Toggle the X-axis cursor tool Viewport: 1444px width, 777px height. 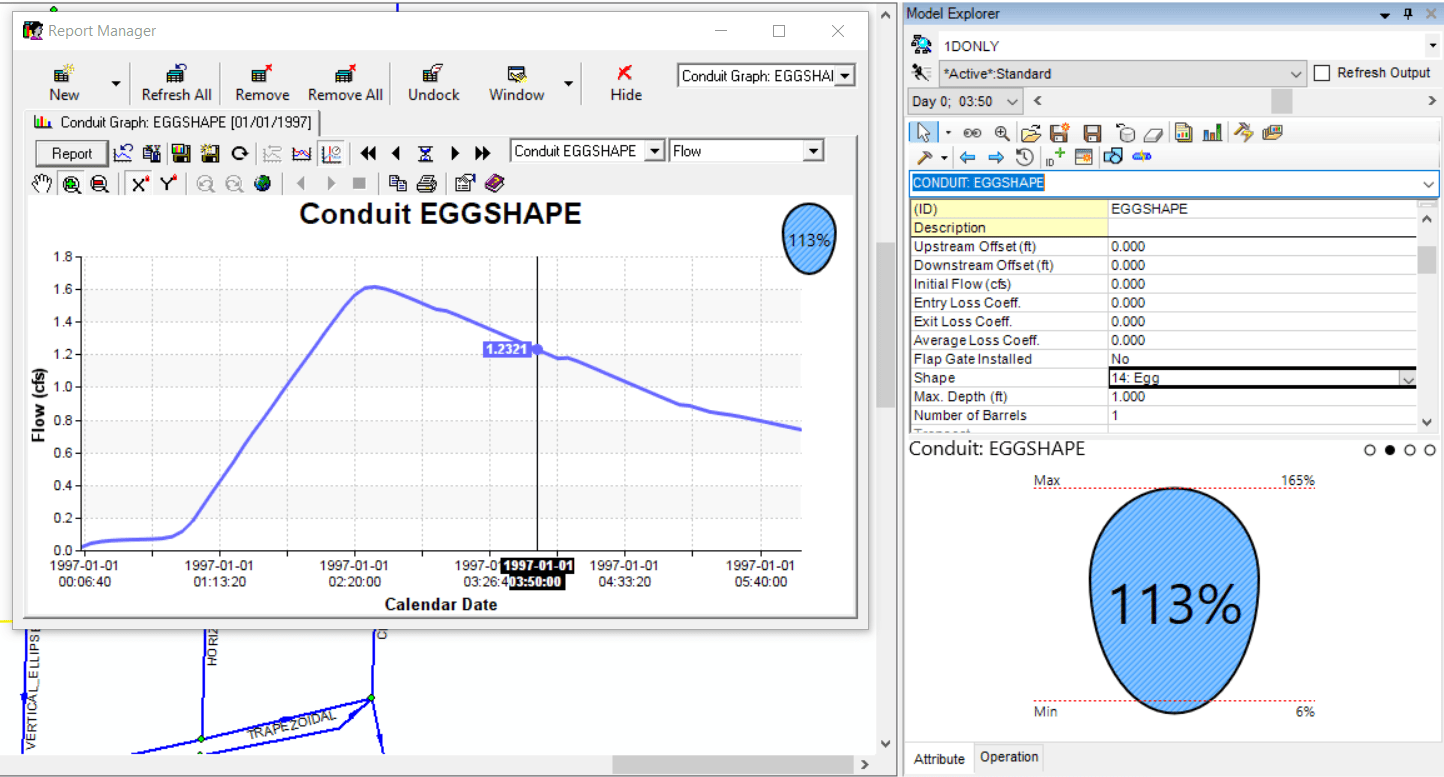coord(140,184)
